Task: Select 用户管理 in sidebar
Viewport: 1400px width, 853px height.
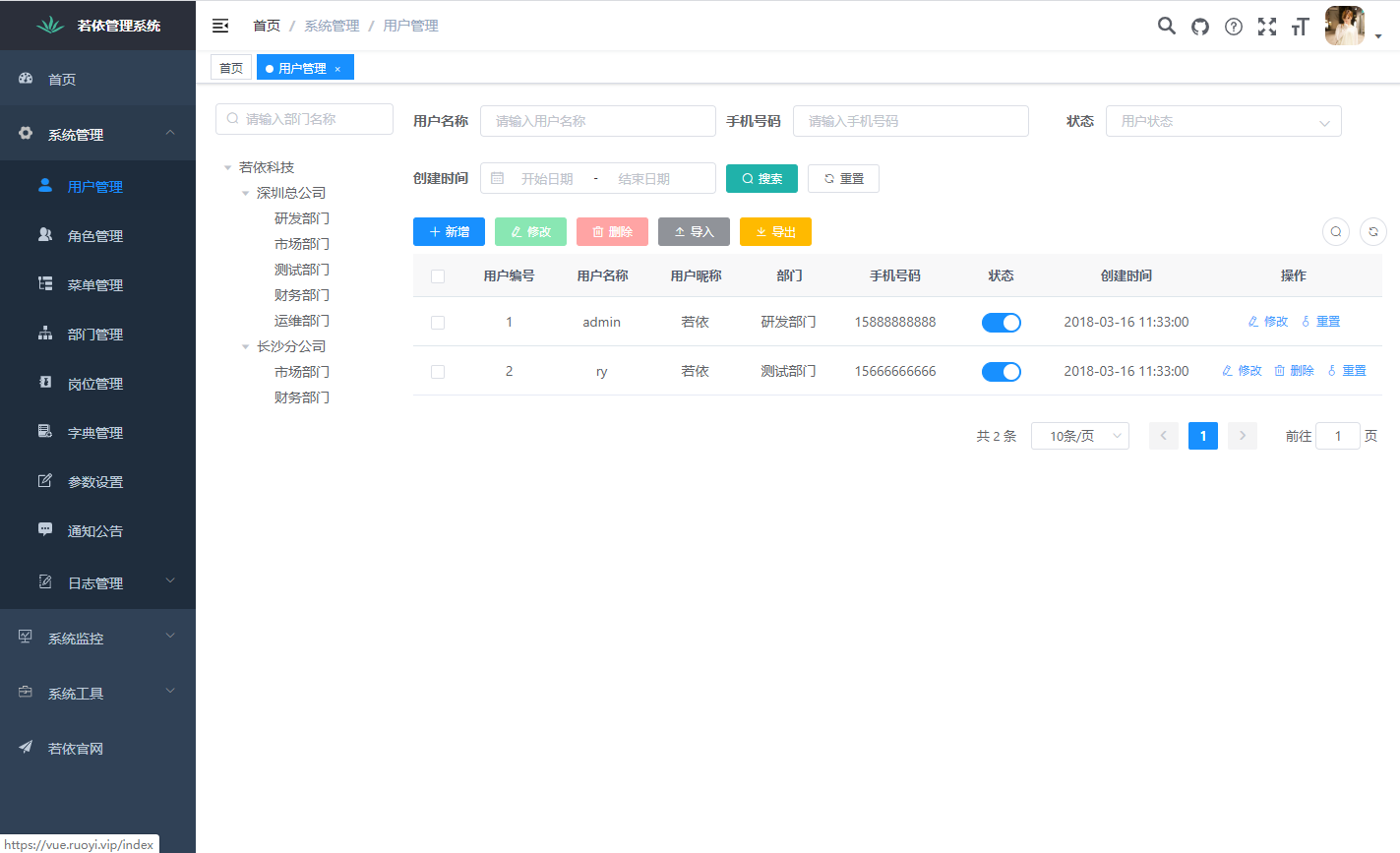Action: click(x=97, y=187)
